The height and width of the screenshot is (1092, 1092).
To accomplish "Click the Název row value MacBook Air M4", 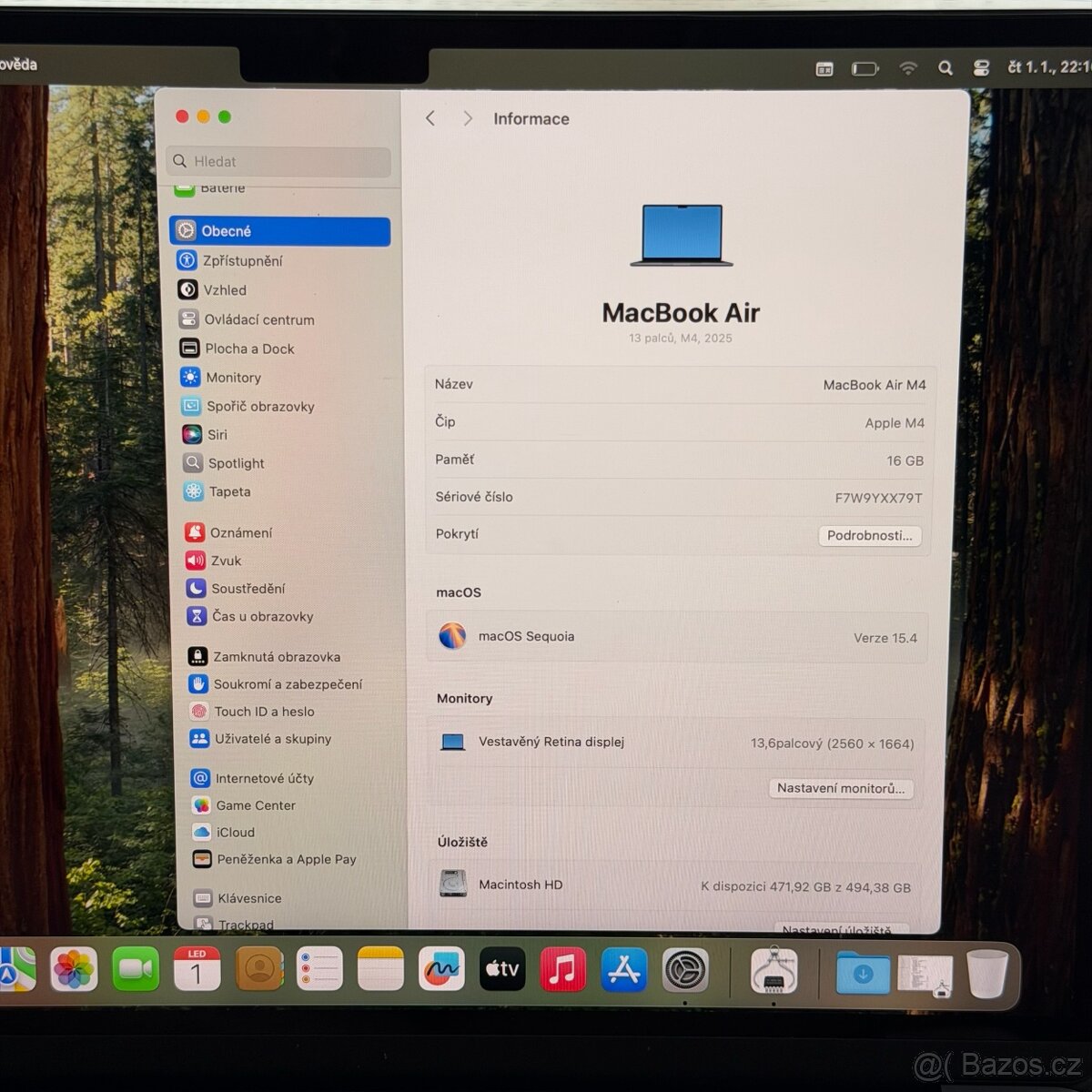I will (x=875, y=385).
